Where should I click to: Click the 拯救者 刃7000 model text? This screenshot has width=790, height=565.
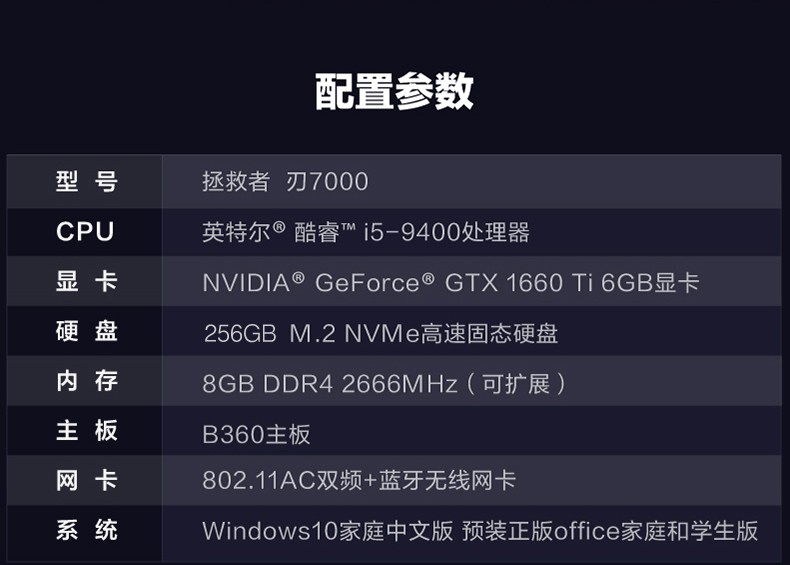click(x=285, y=181)
